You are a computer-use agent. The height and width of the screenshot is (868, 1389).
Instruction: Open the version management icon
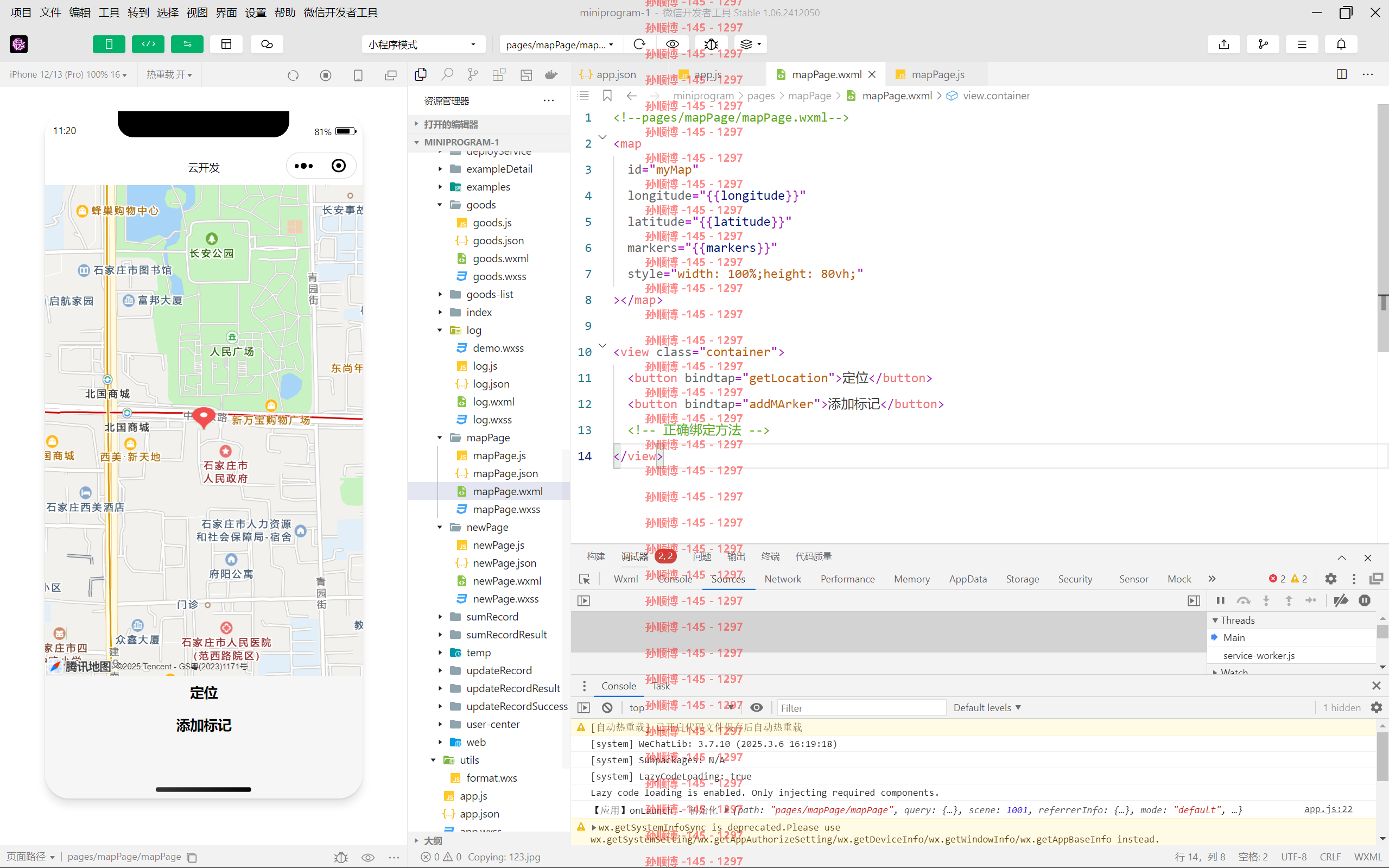(x=1263, y=44)
